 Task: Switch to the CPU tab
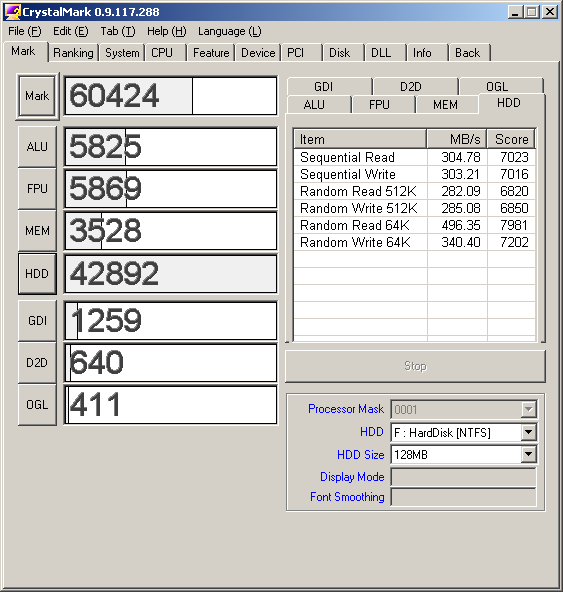coord(166,53)
